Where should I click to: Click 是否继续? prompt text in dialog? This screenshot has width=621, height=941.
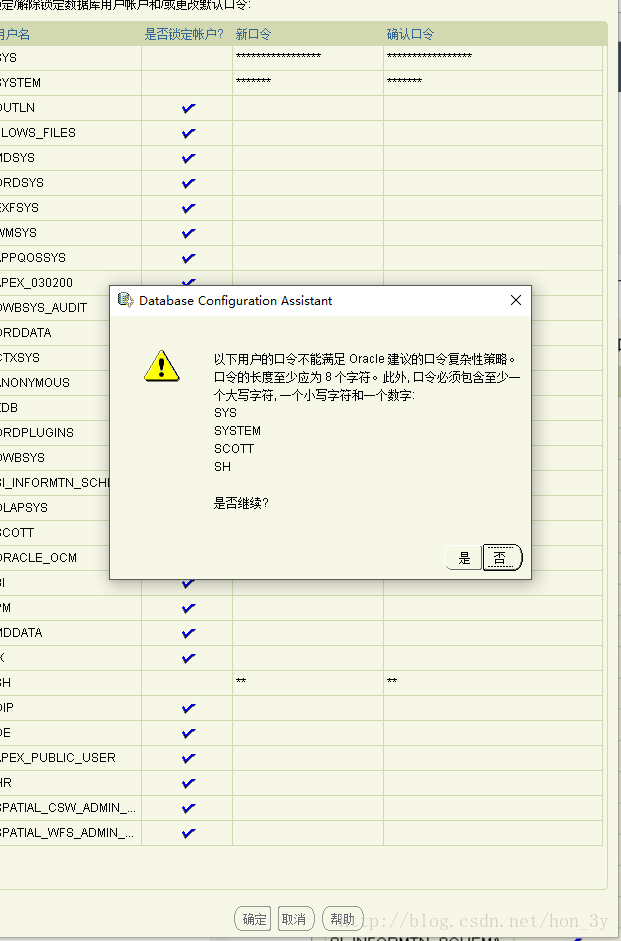[x=241, y=503]
